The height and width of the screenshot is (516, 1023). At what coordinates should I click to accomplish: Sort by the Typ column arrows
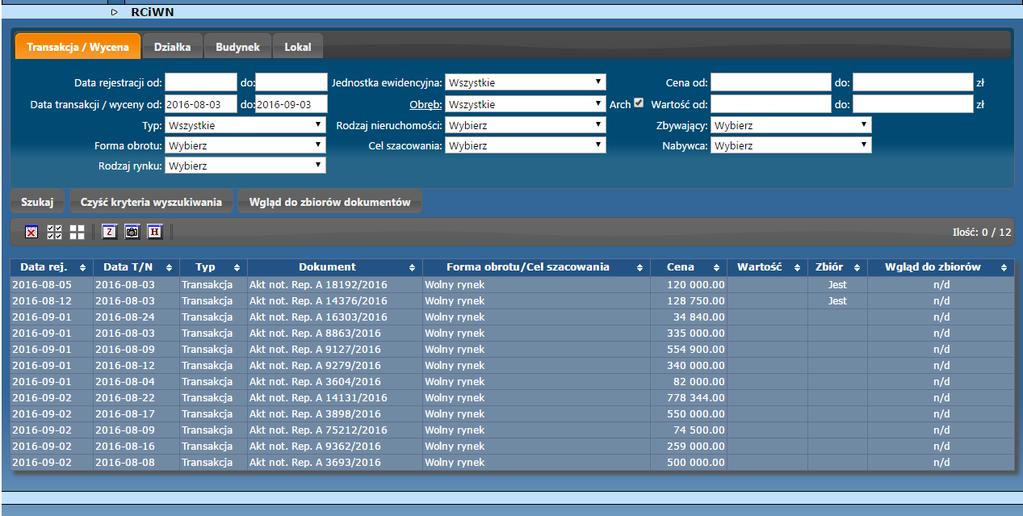[x=237, y=267]
